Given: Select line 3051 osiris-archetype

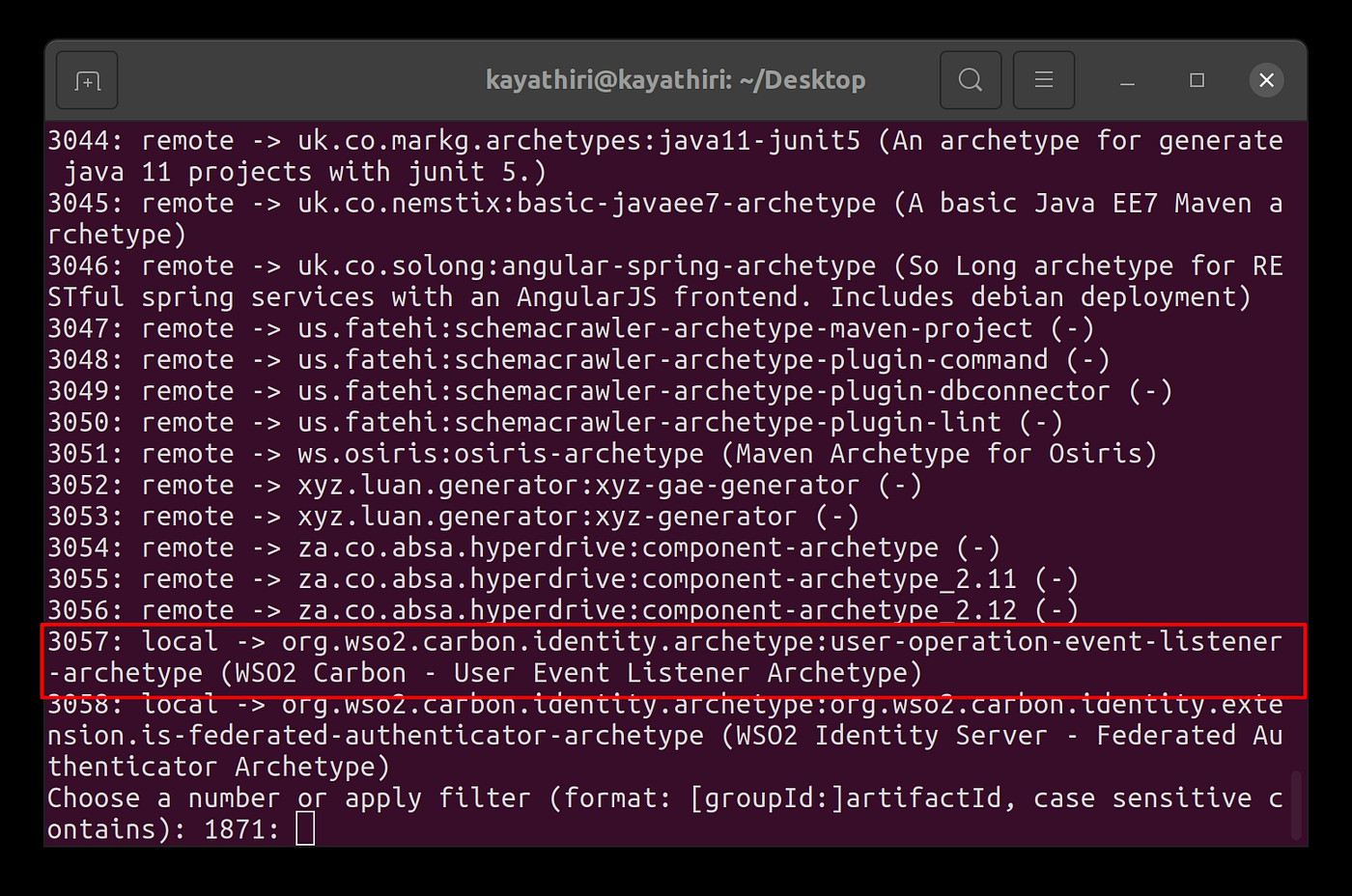Looking at the screenshot, I should tap(603, 455).
